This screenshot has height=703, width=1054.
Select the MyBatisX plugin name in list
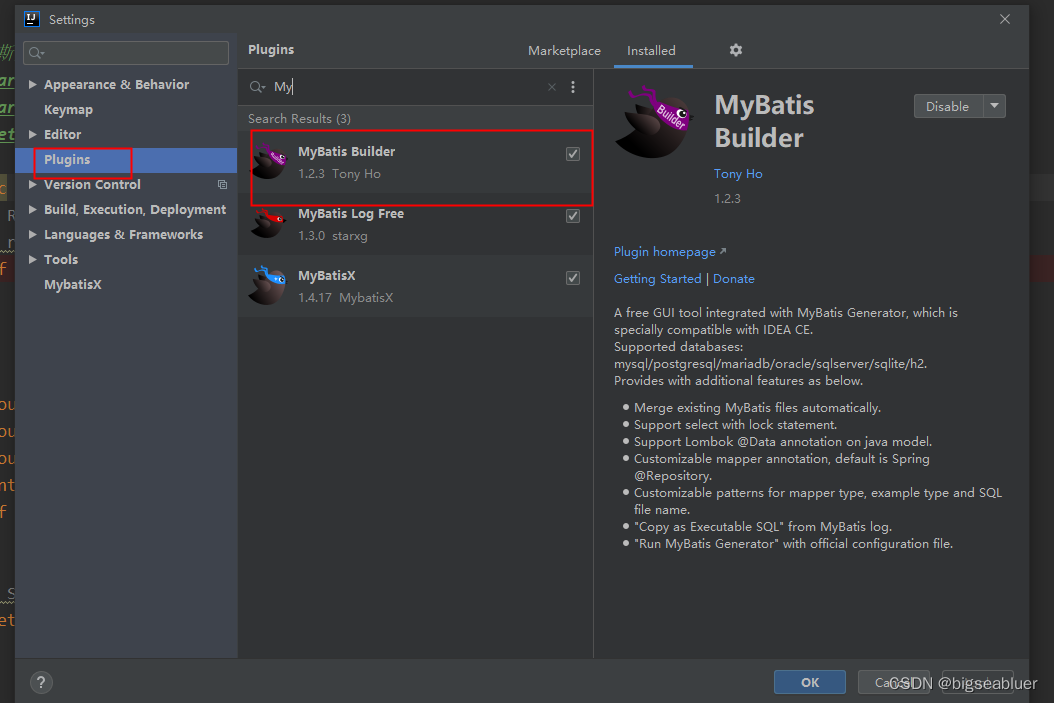coord(327,276)
